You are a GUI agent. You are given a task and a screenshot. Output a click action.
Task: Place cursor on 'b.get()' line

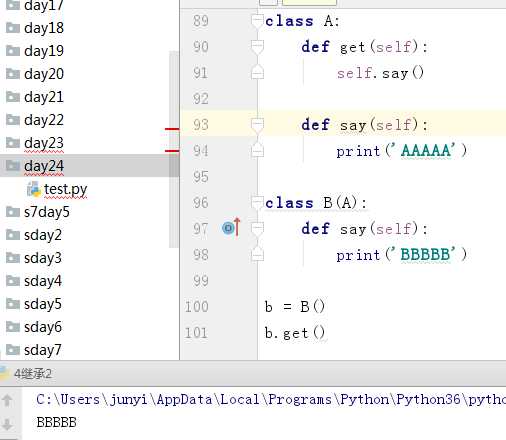click(x=295, y=332)
